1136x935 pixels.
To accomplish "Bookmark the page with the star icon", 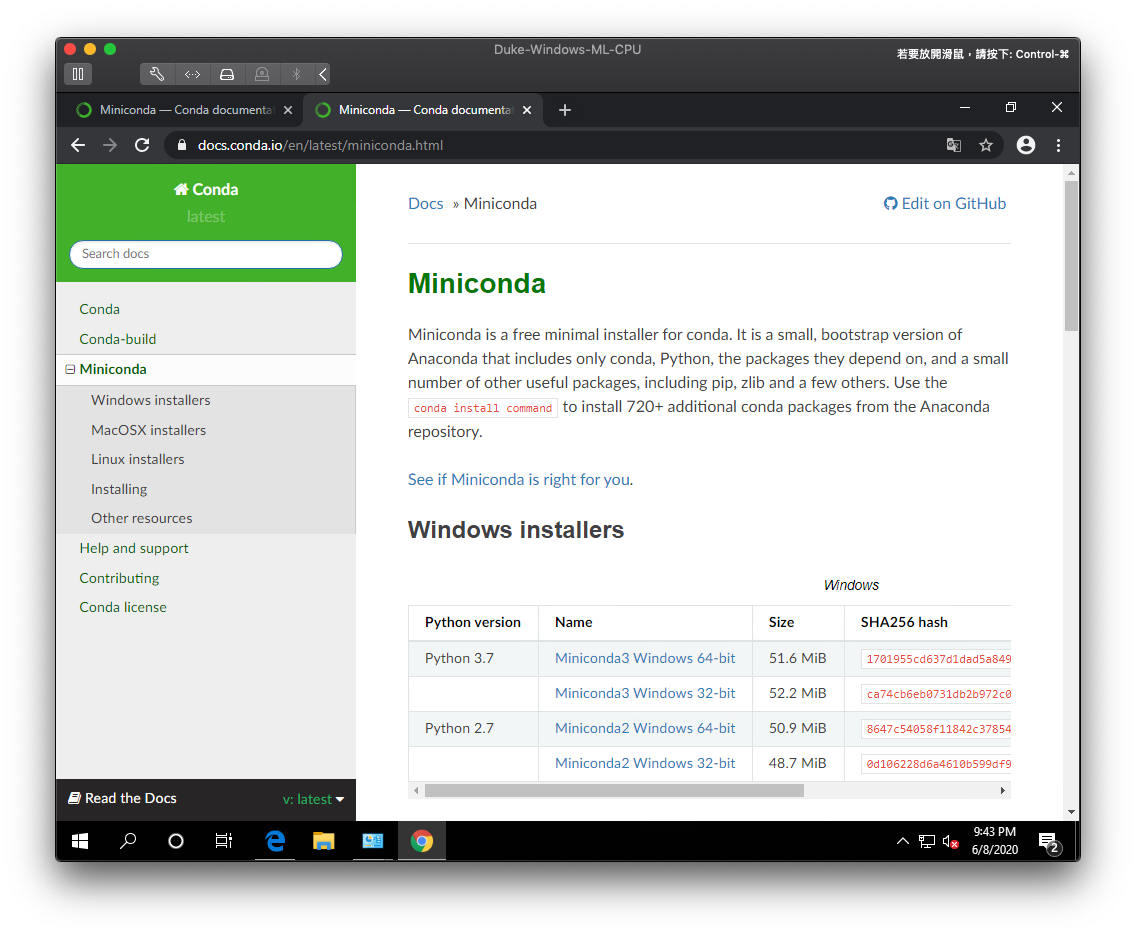I will pos(986,145).
